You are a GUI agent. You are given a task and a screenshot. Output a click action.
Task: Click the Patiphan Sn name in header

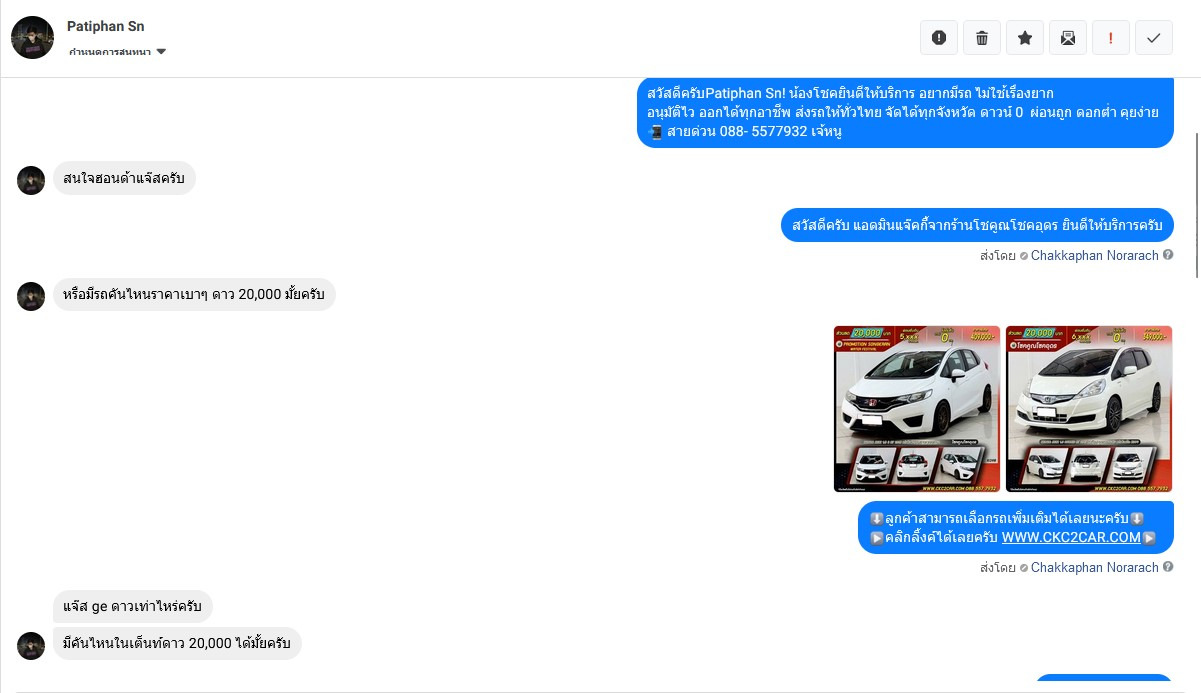106,26
